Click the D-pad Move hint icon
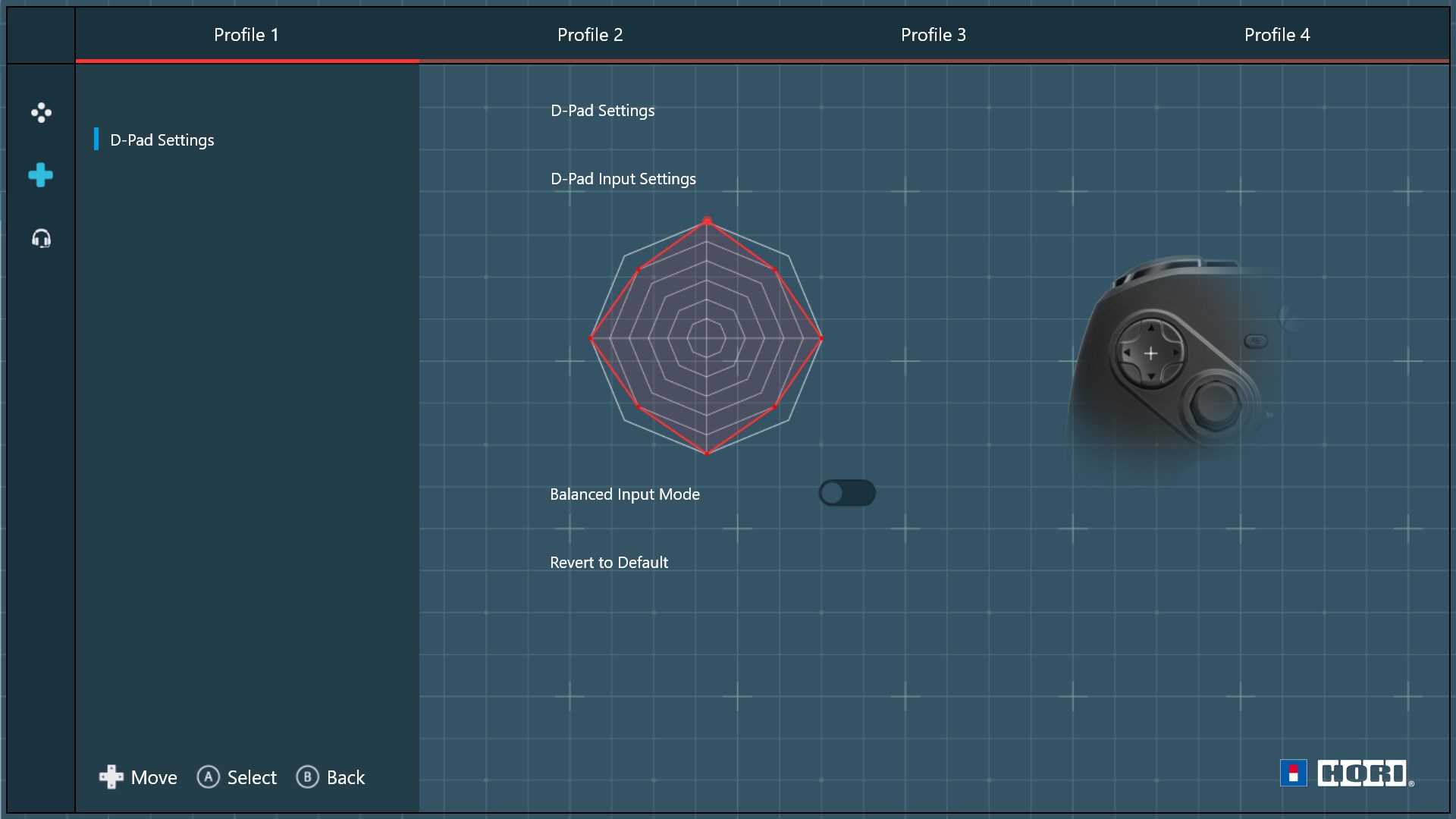The height and width of the screenshot is (819, 1456). pyautogui.click(x=111, y=777)
